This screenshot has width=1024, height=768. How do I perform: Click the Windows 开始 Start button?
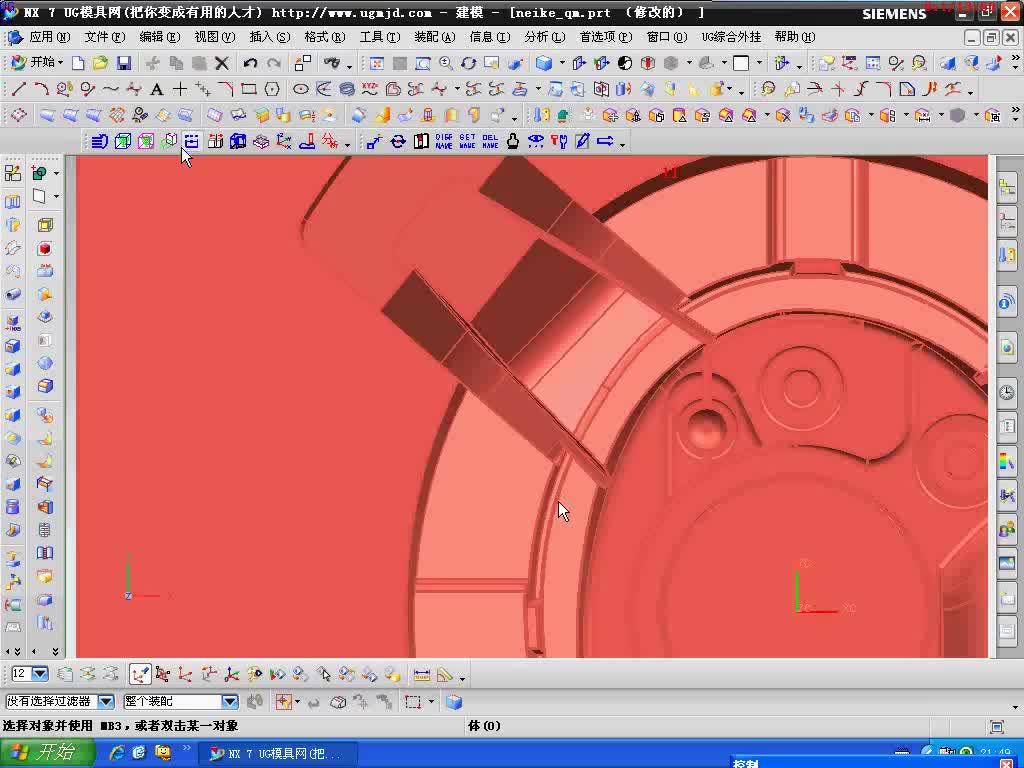click(x=47, y=753)
